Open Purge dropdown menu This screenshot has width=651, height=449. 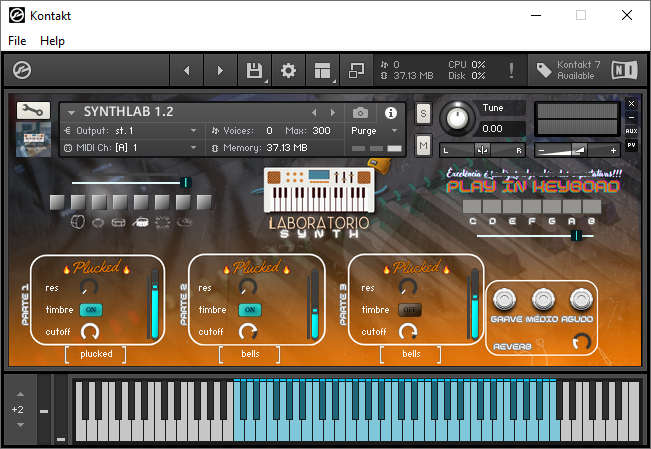coord(374,131)
